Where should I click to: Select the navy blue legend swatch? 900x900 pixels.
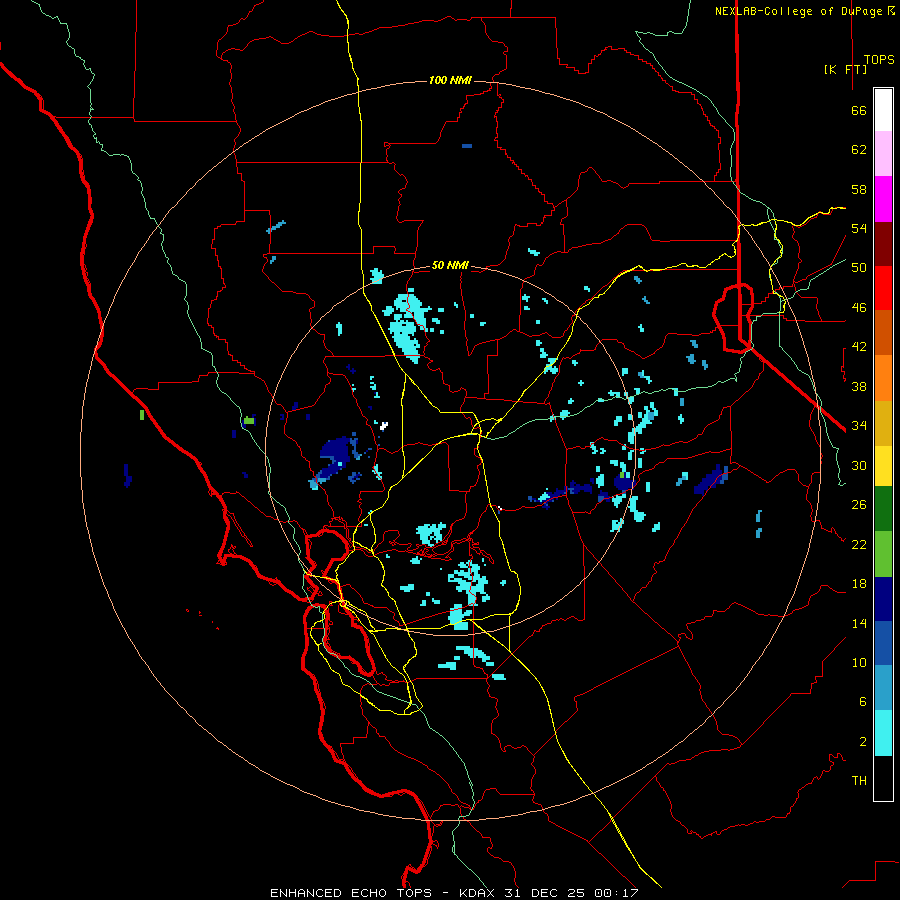(883, 599)
